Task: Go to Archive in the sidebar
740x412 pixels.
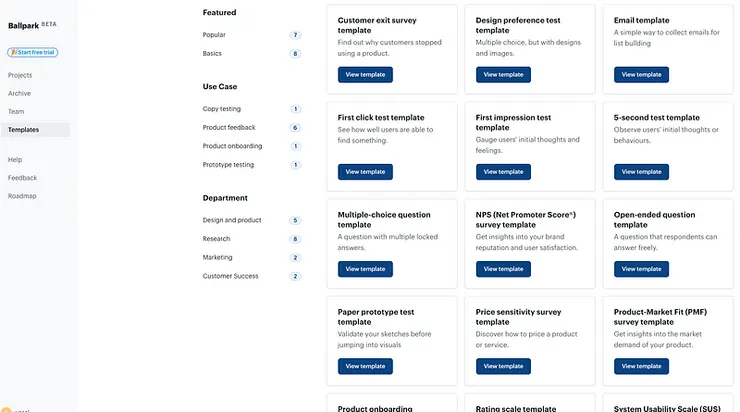Action: 19,93
